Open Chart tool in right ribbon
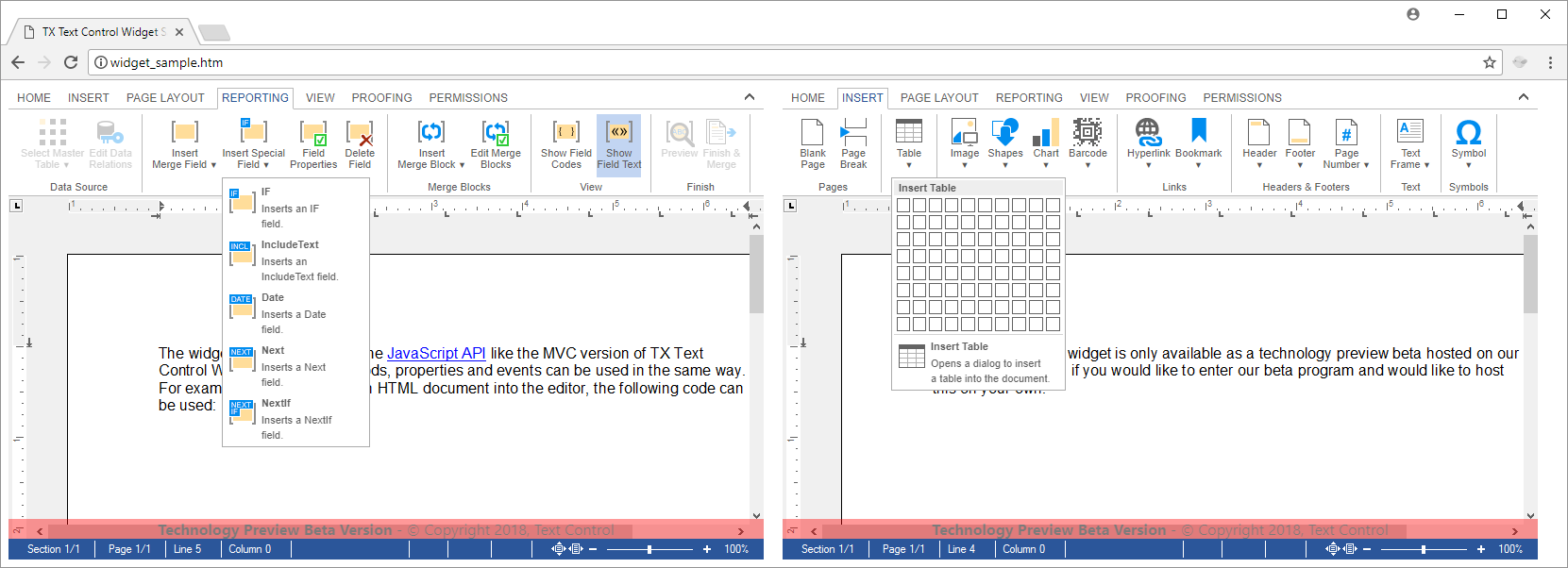The image size is (1568, 568). click(1046, 143)
